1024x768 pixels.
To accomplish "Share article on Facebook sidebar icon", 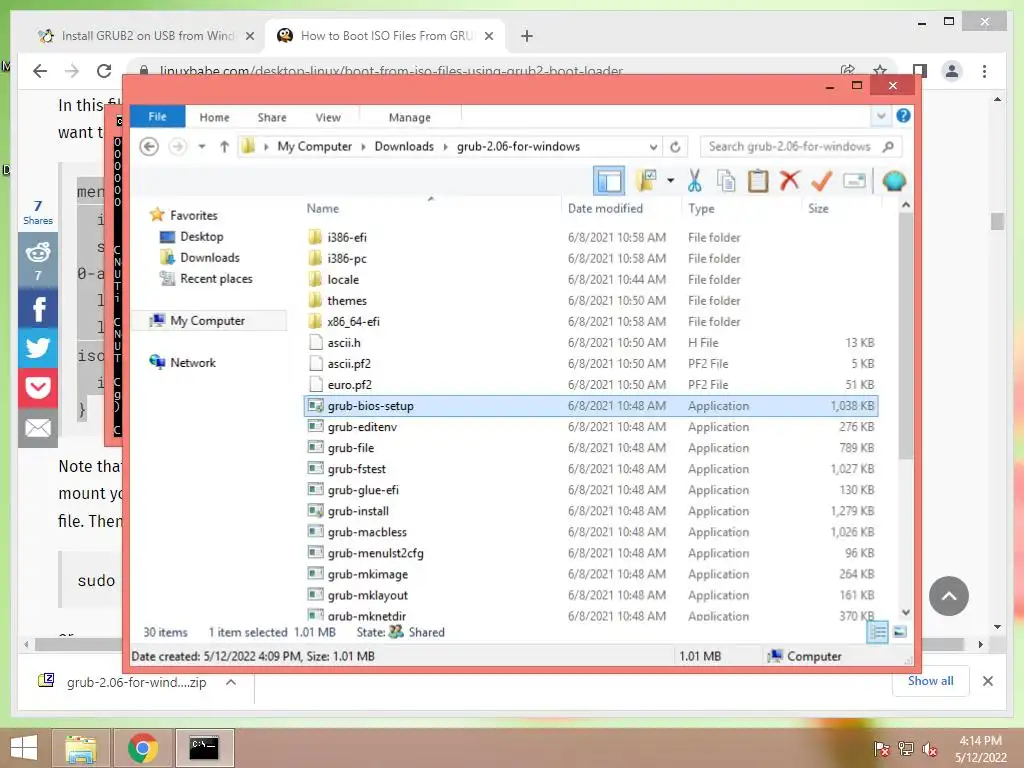I will (38, 308).
